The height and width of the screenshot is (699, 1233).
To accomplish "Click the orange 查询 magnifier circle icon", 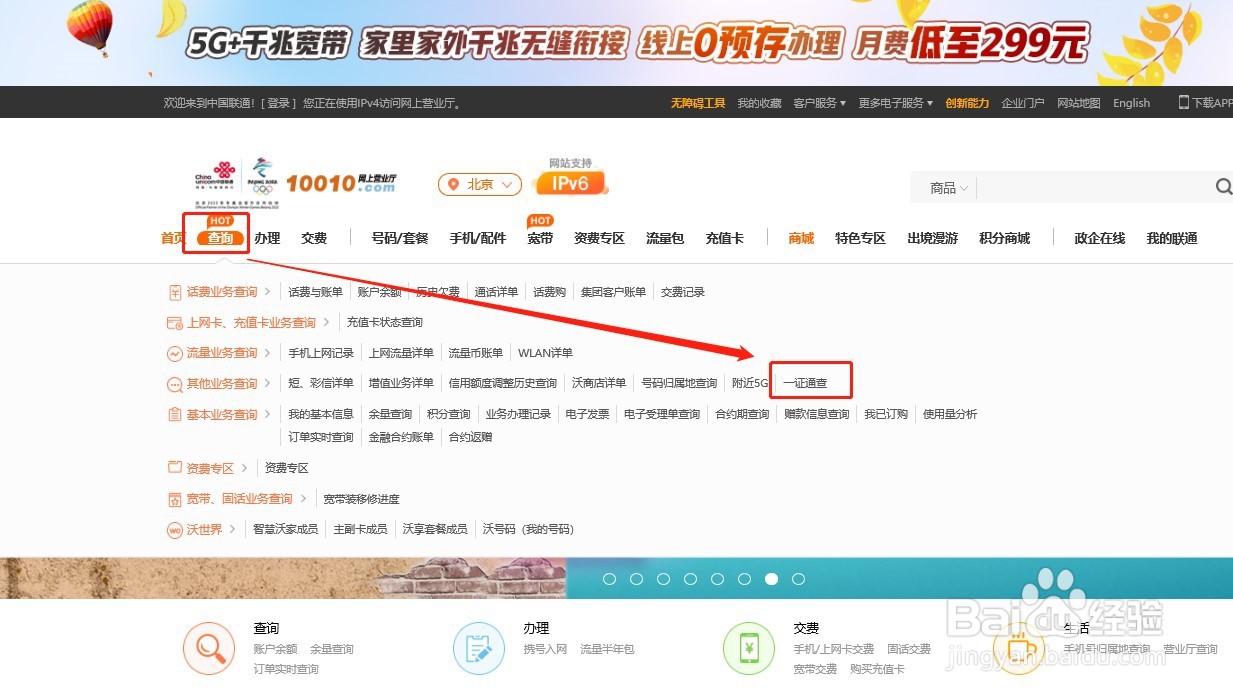I will tap(209, 648).
